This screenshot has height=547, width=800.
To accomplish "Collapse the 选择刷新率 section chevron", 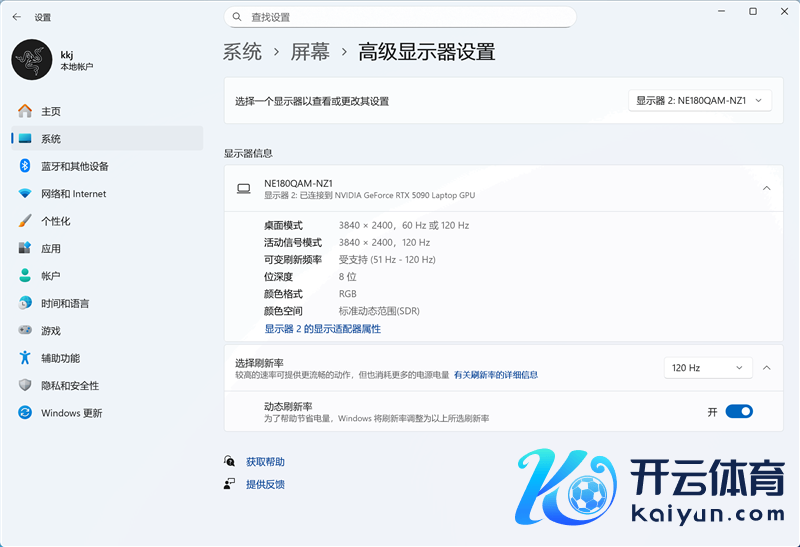I will [766, 368].
